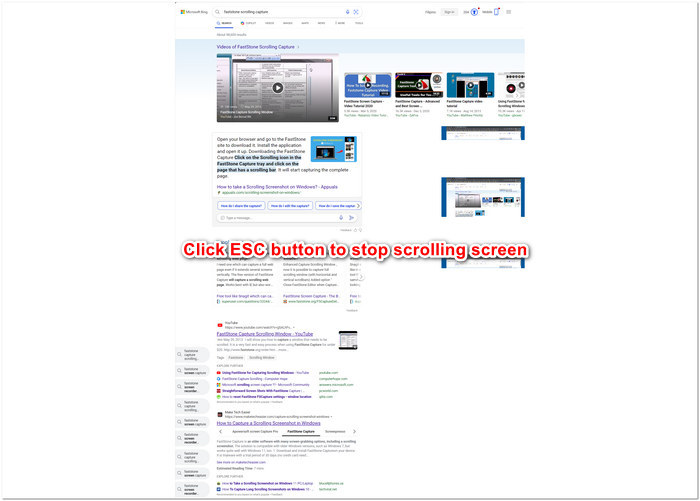This screenshot has width=700, height=501.
Task: Select the How do I edit the capture suggestion
Action: pos(290,205)
